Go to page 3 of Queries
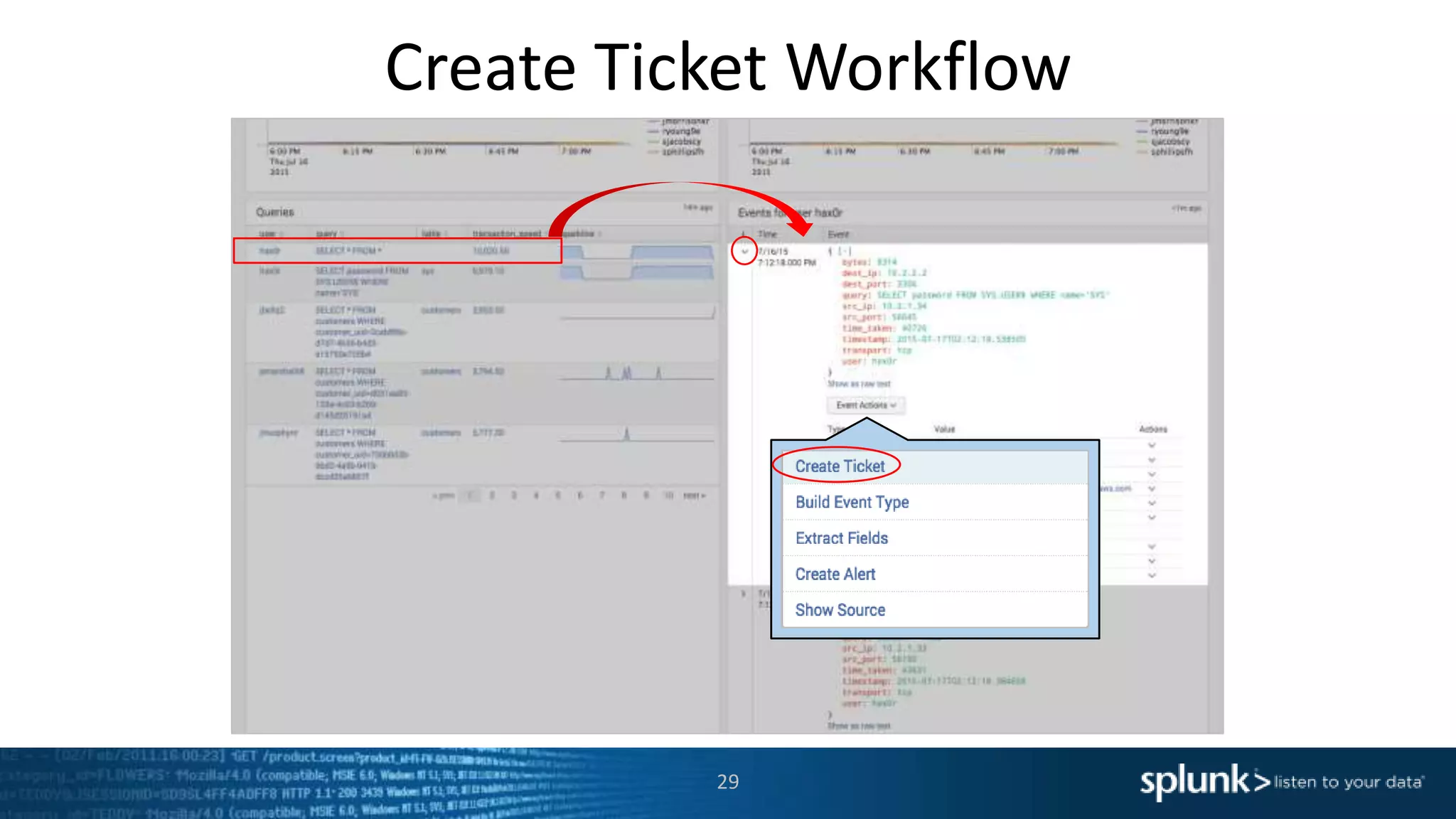Viewport: 1456px width, 819px height. [x=514, y=496]
